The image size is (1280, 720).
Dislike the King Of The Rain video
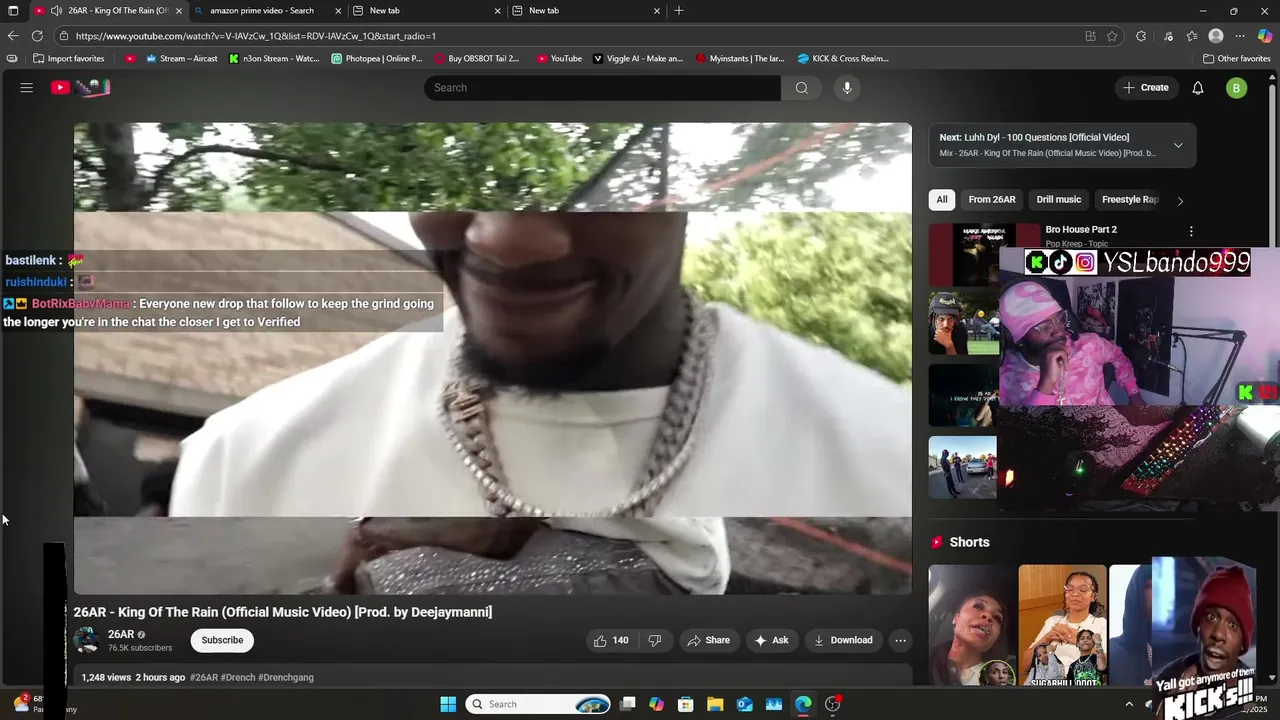(655, 640)
